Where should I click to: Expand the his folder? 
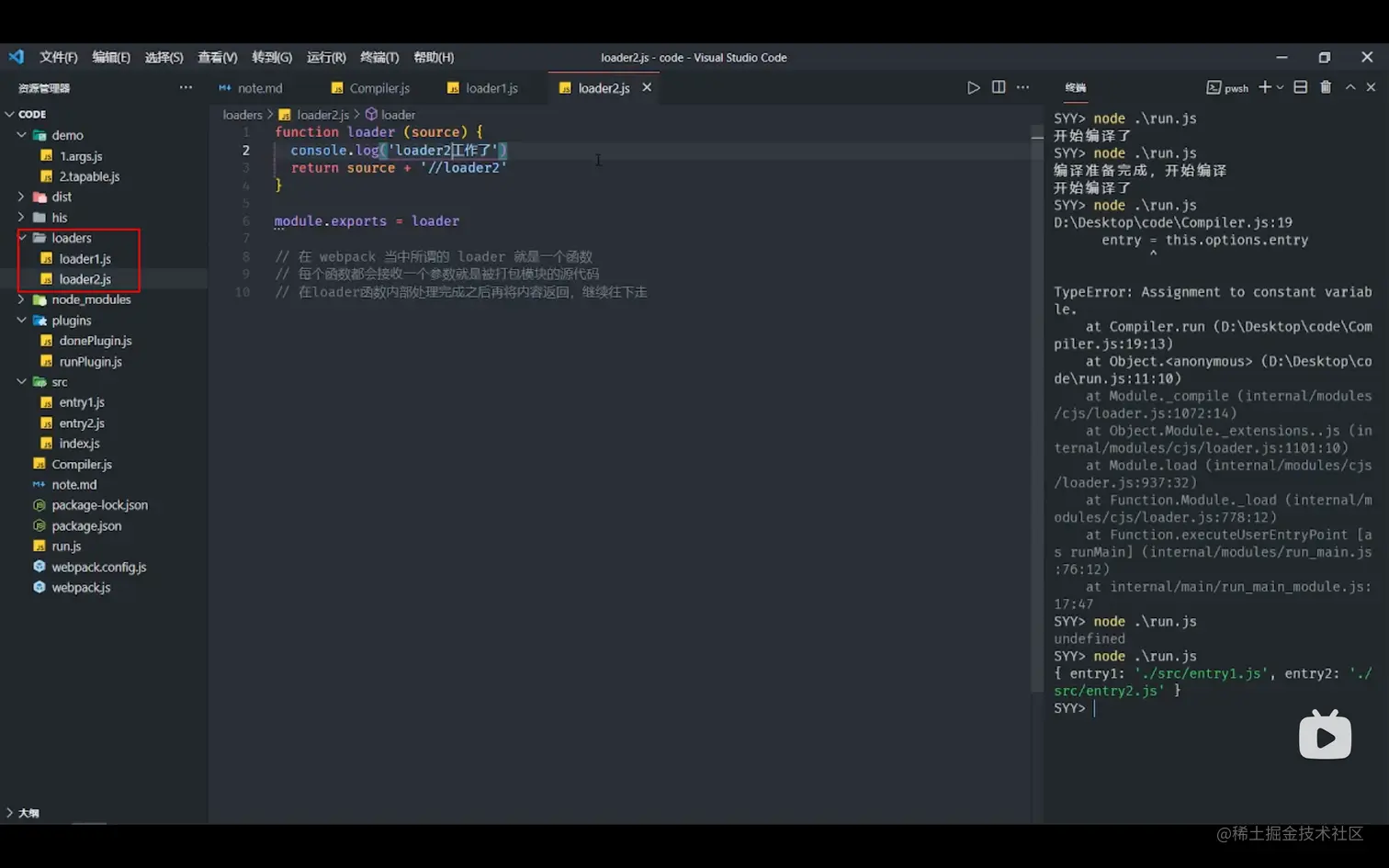coord(22,218)
